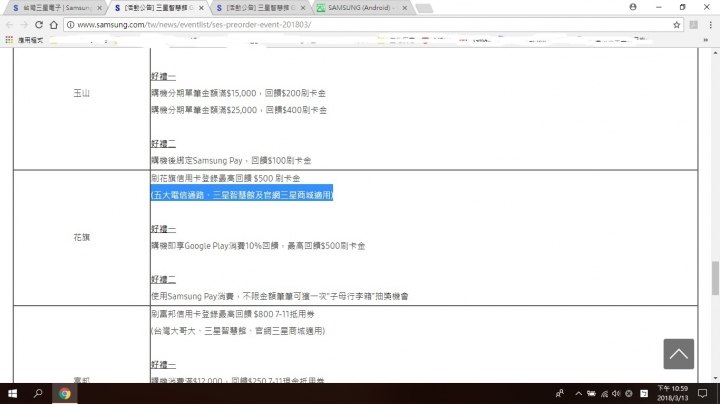The height and width of the screenshot is (404, 720).
Task: Close the third event tab
Action: point(303,8)
